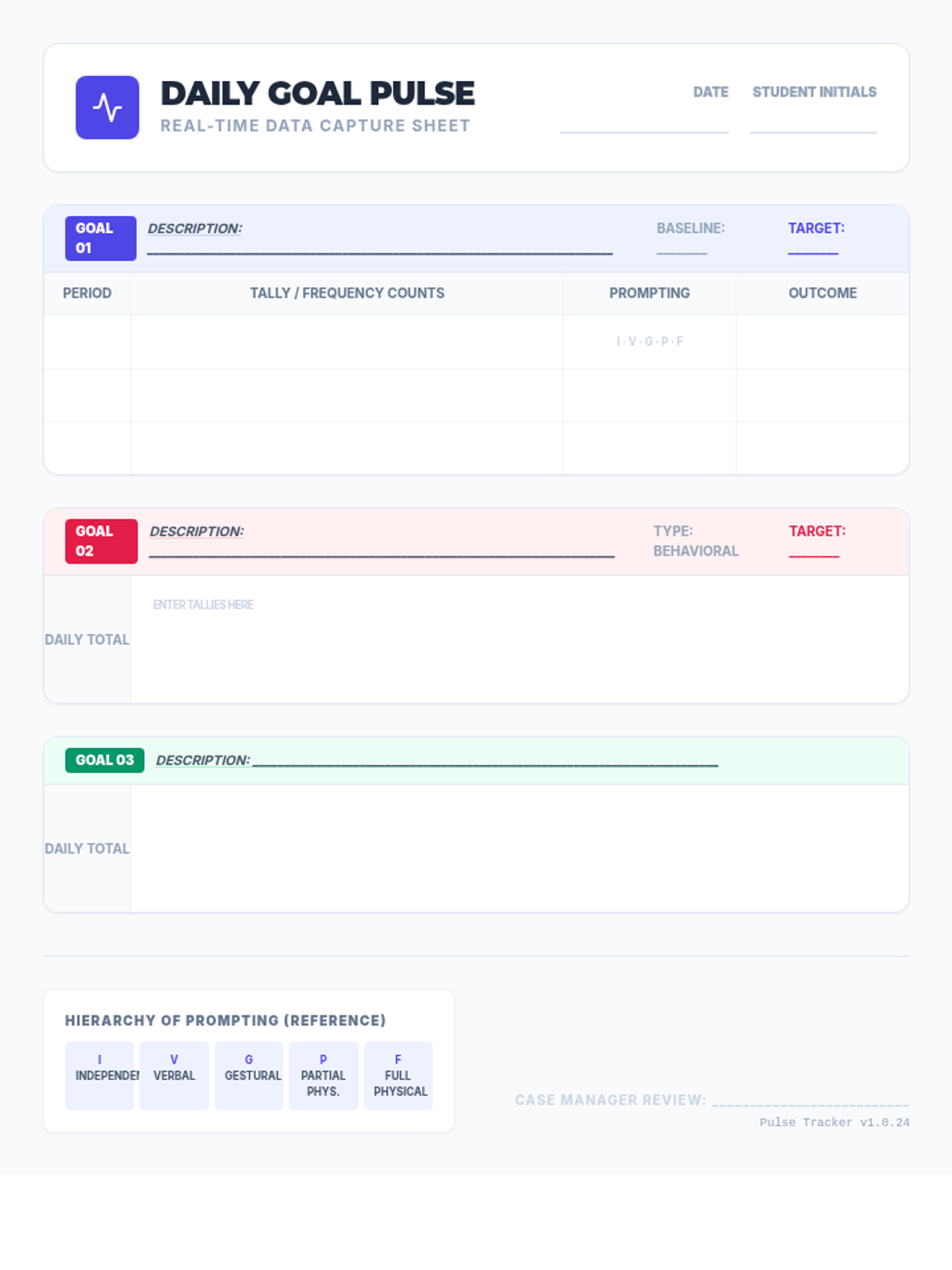Click the Tally / Frequency Counts header
The height and width of the screenshot is (1270, 952).
point(347,293)
